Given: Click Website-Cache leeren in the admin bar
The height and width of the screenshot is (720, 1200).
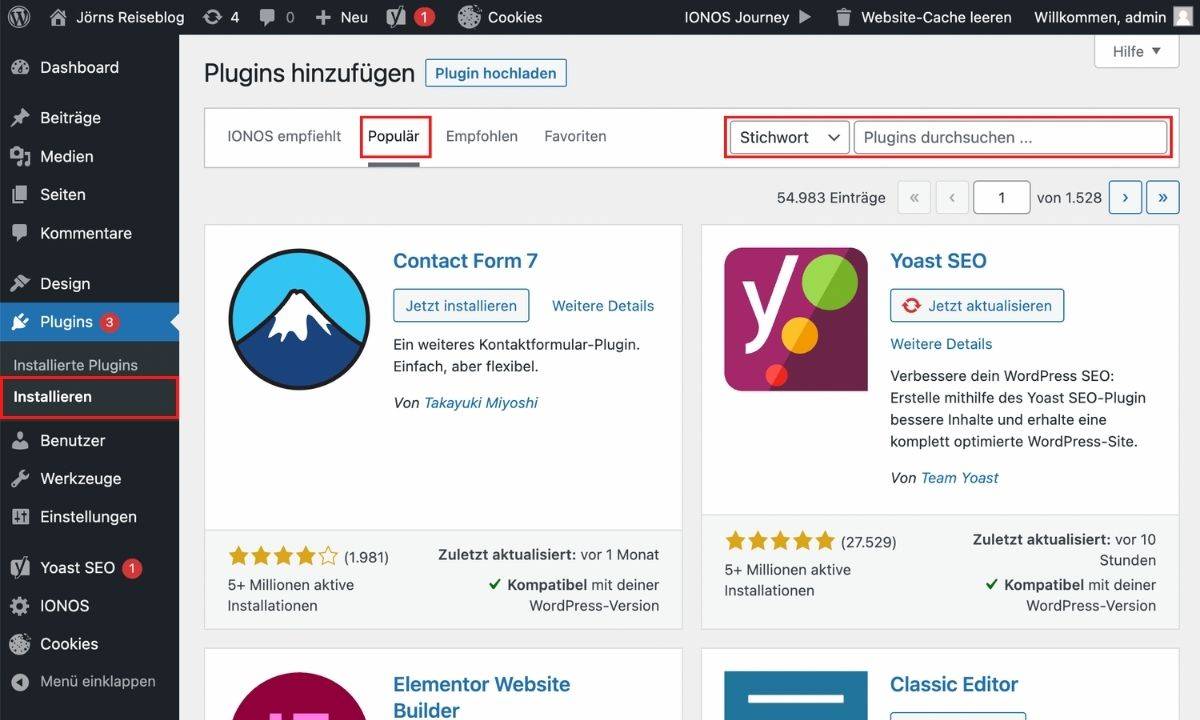Looking at the screenshot, I should 936,17.
